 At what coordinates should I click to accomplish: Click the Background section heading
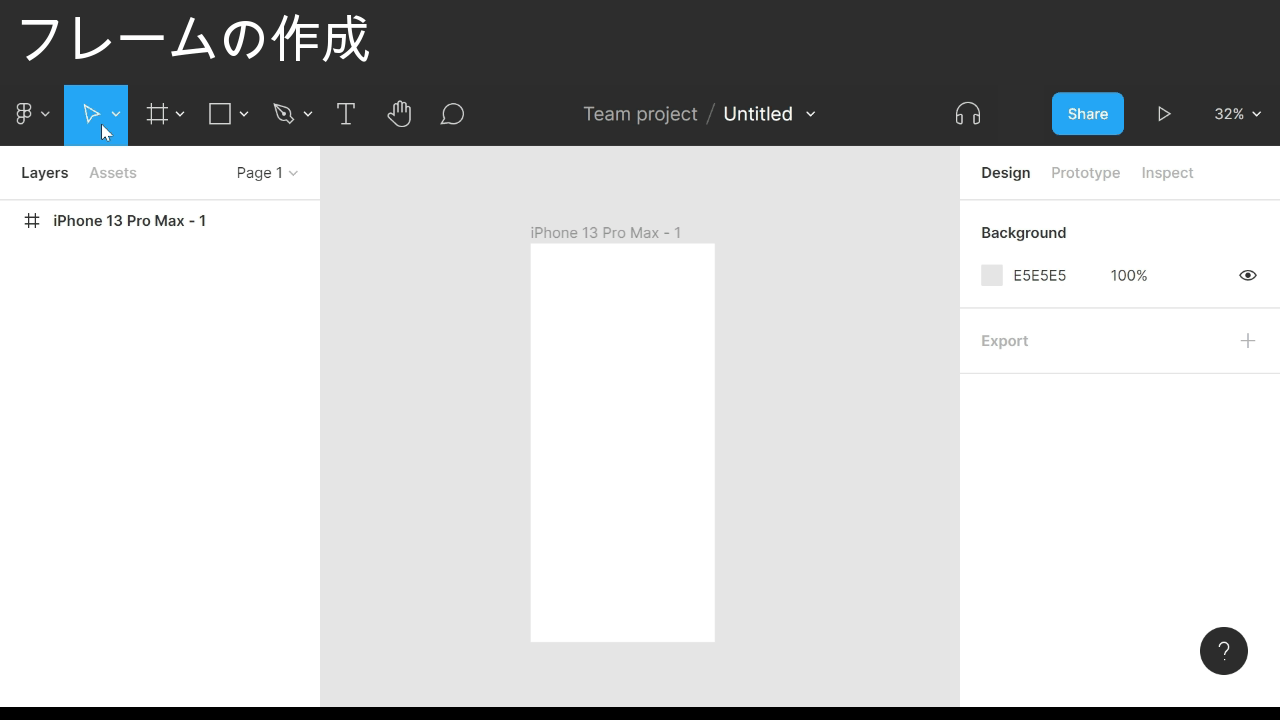coord(1024,233)
